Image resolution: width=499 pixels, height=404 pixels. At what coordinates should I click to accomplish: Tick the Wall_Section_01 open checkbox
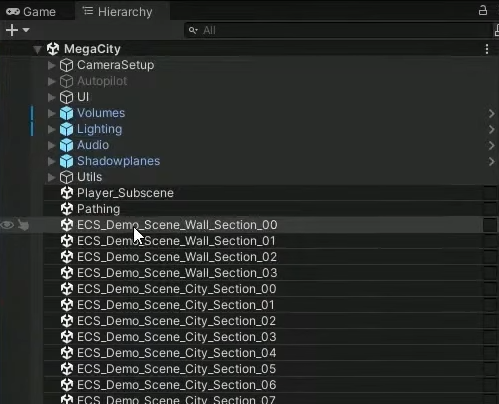click(490, 241)
